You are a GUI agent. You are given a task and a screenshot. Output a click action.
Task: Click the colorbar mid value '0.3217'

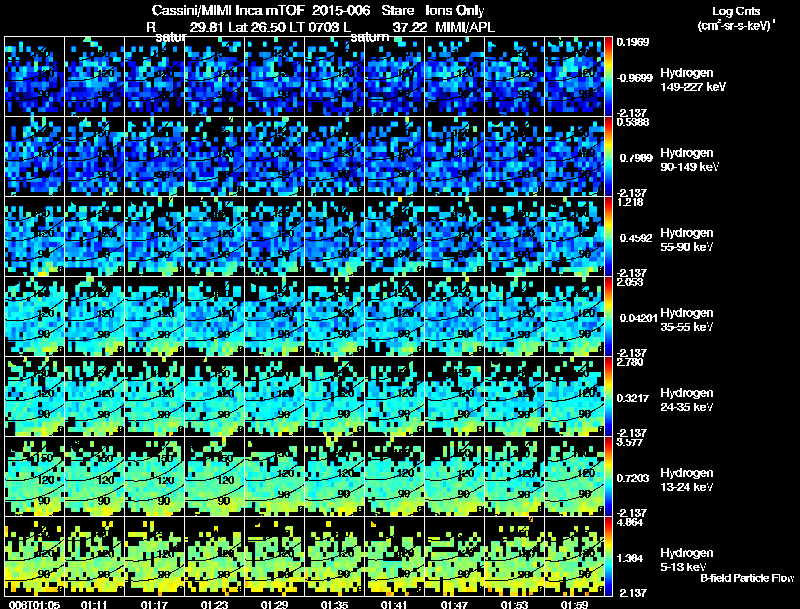[633, 398]
